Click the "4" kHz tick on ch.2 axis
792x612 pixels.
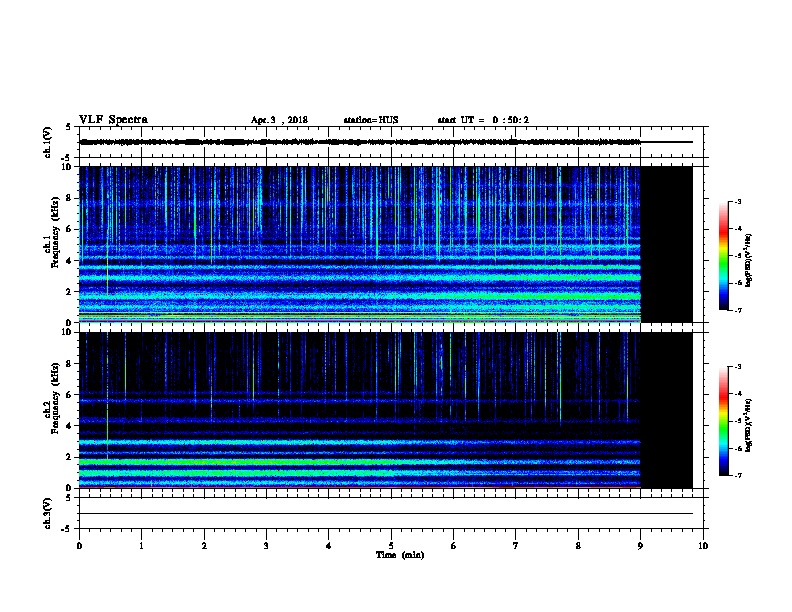click(x=70, y=426)
